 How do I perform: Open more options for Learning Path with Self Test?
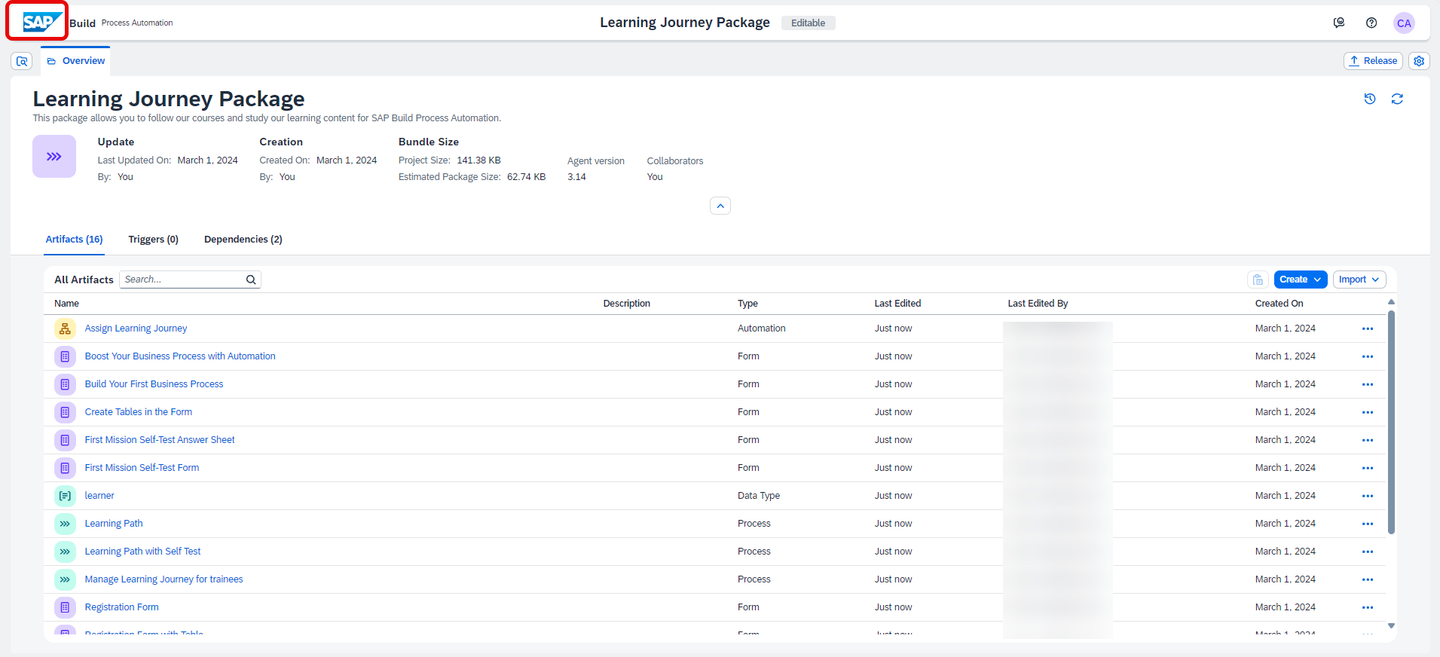tap(1367, 552)
